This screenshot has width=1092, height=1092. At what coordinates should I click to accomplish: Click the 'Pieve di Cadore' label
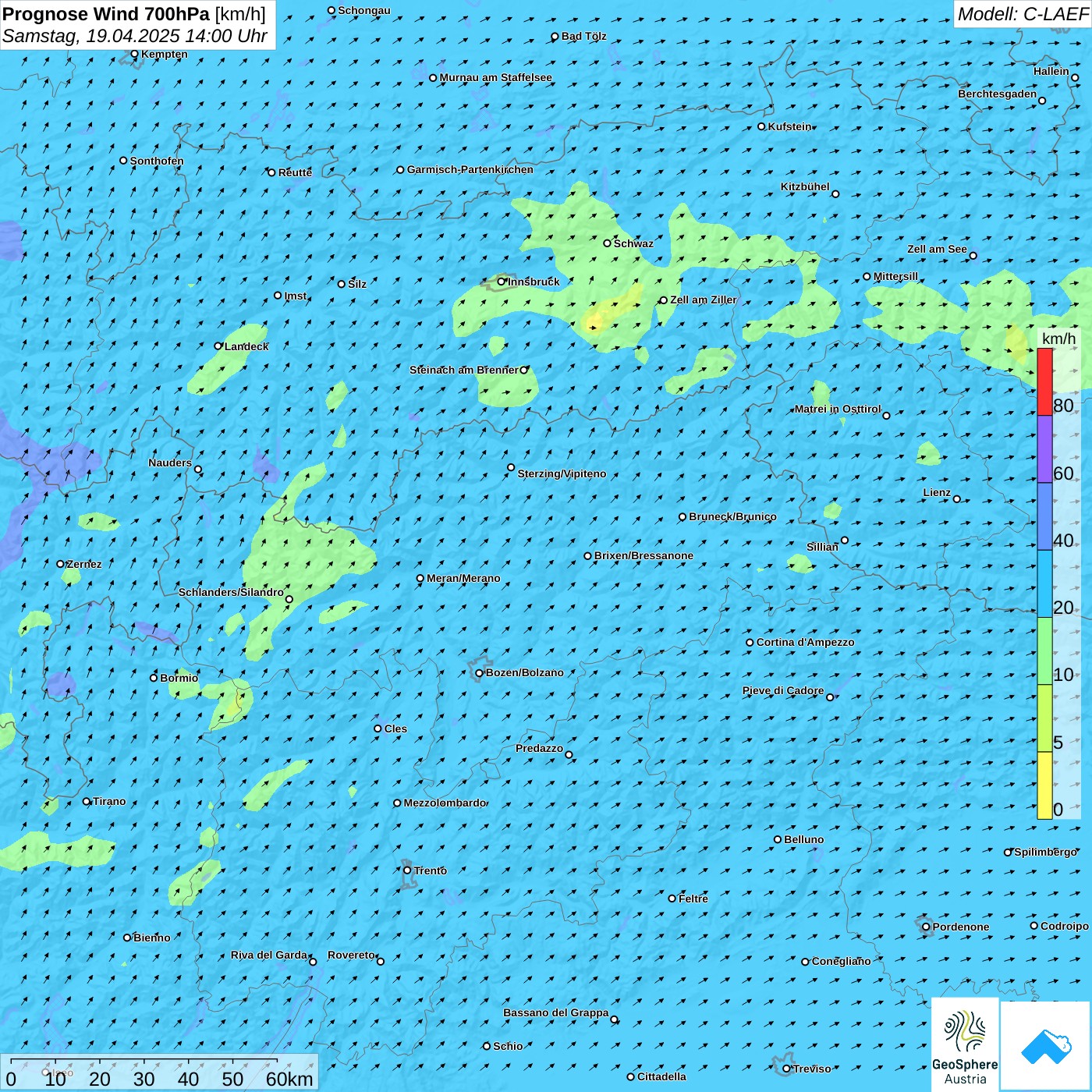(x=783, y=690)
